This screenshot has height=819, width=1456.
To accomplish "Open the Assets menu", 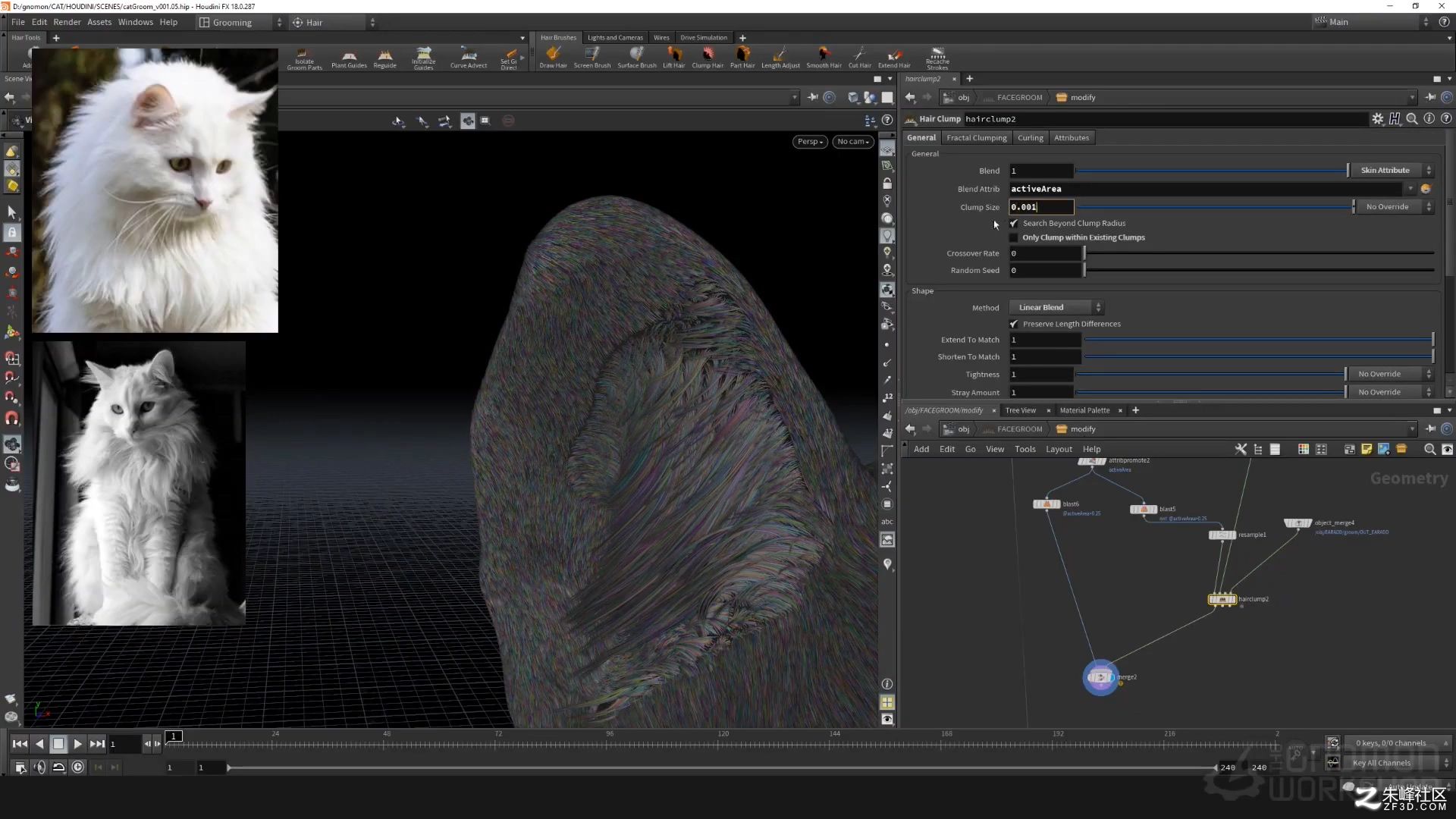I will pos(99,23).
